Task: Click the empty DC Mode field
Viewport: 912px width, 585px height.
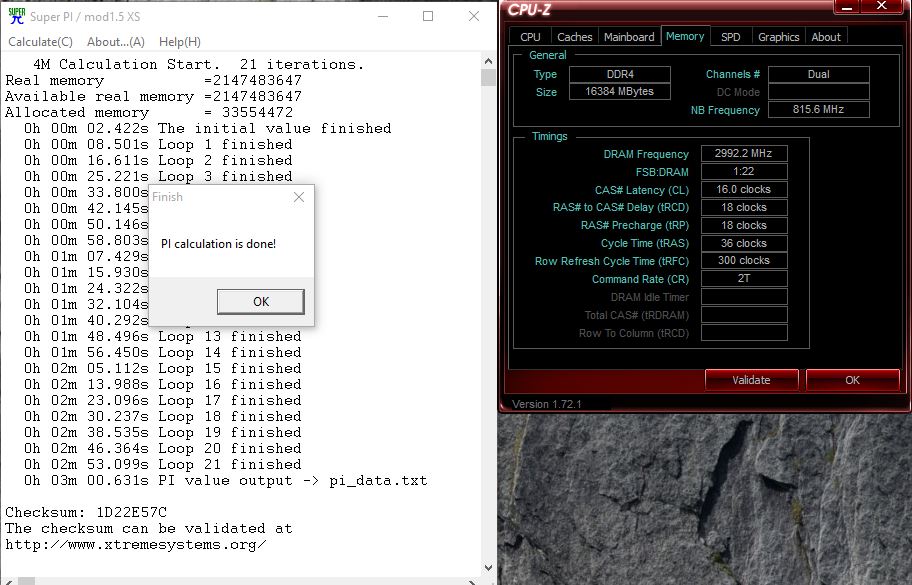Action: (818, 92)
